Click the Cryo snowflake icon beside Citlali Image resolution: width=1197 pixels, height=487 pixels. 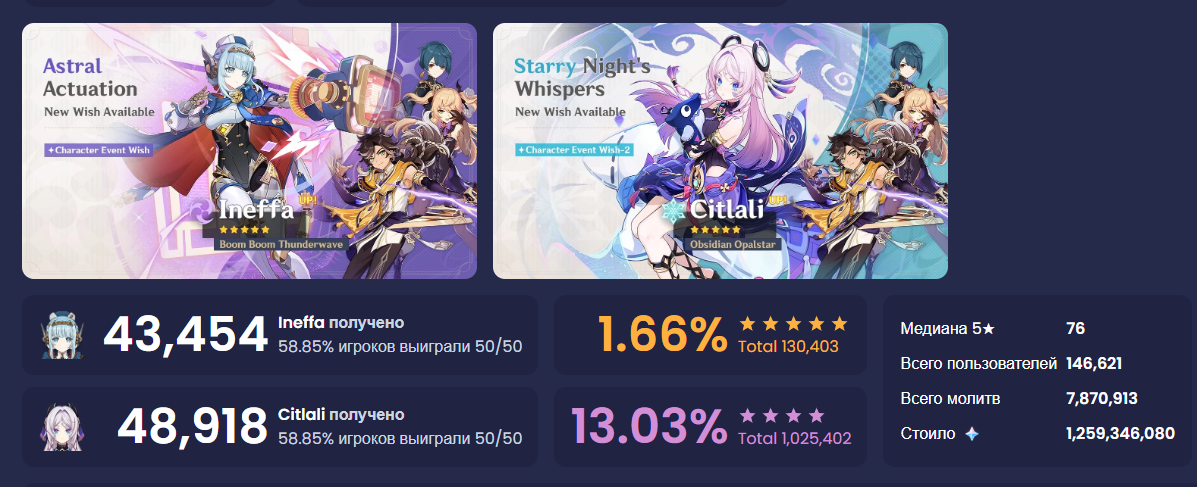(675, 211)
